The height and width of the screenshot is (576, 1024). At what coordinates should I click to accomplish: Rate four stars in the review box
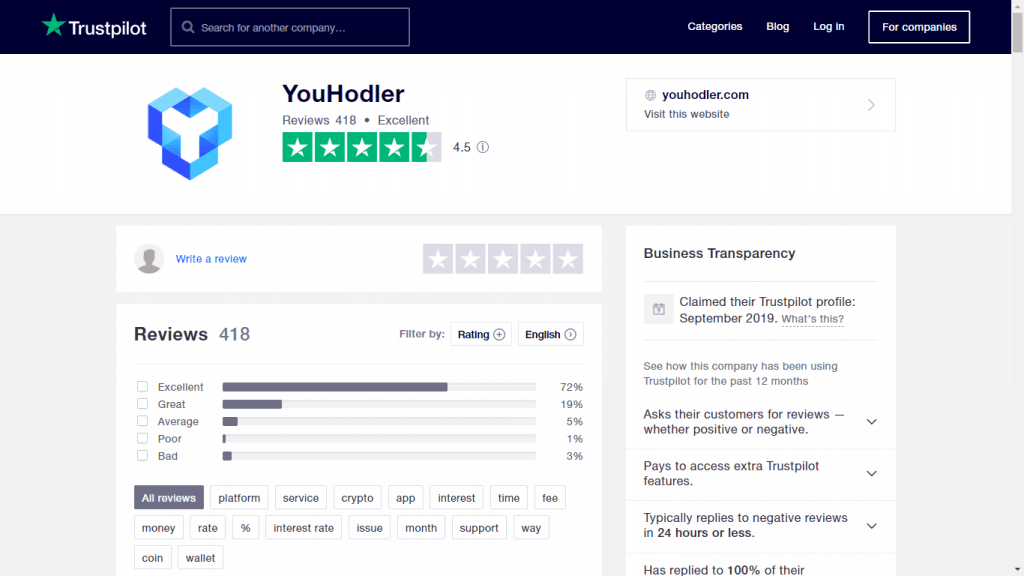point(536,259)
